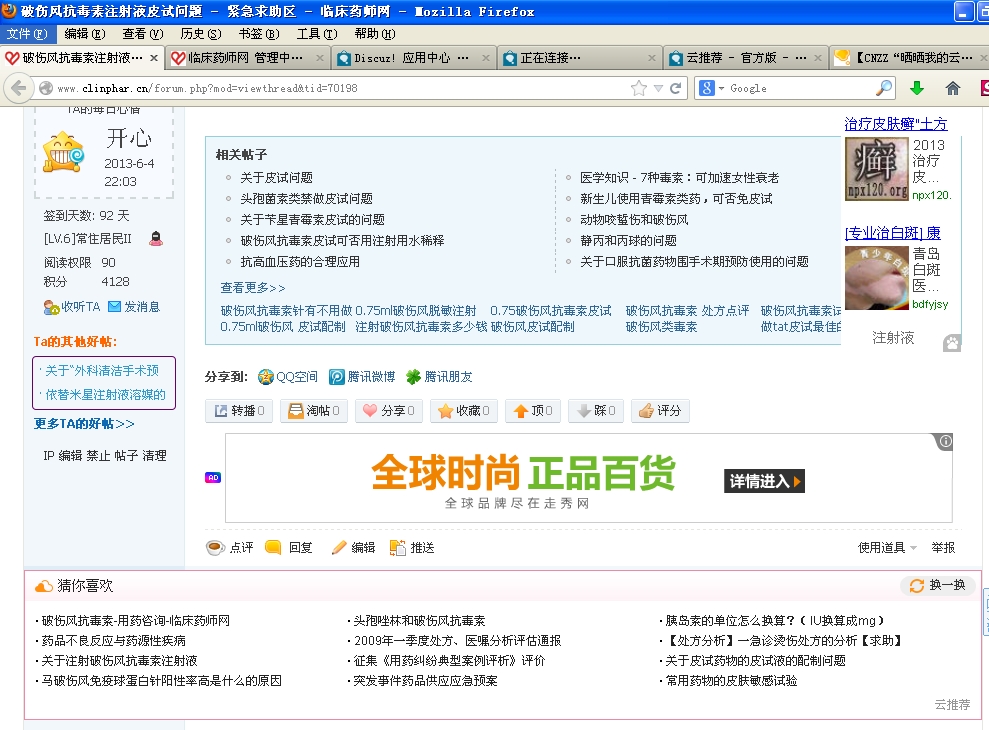This screenshot has height=730, width=989.
Task: Click the 开心 mood emoticon avatar
Action: (63, 152)
